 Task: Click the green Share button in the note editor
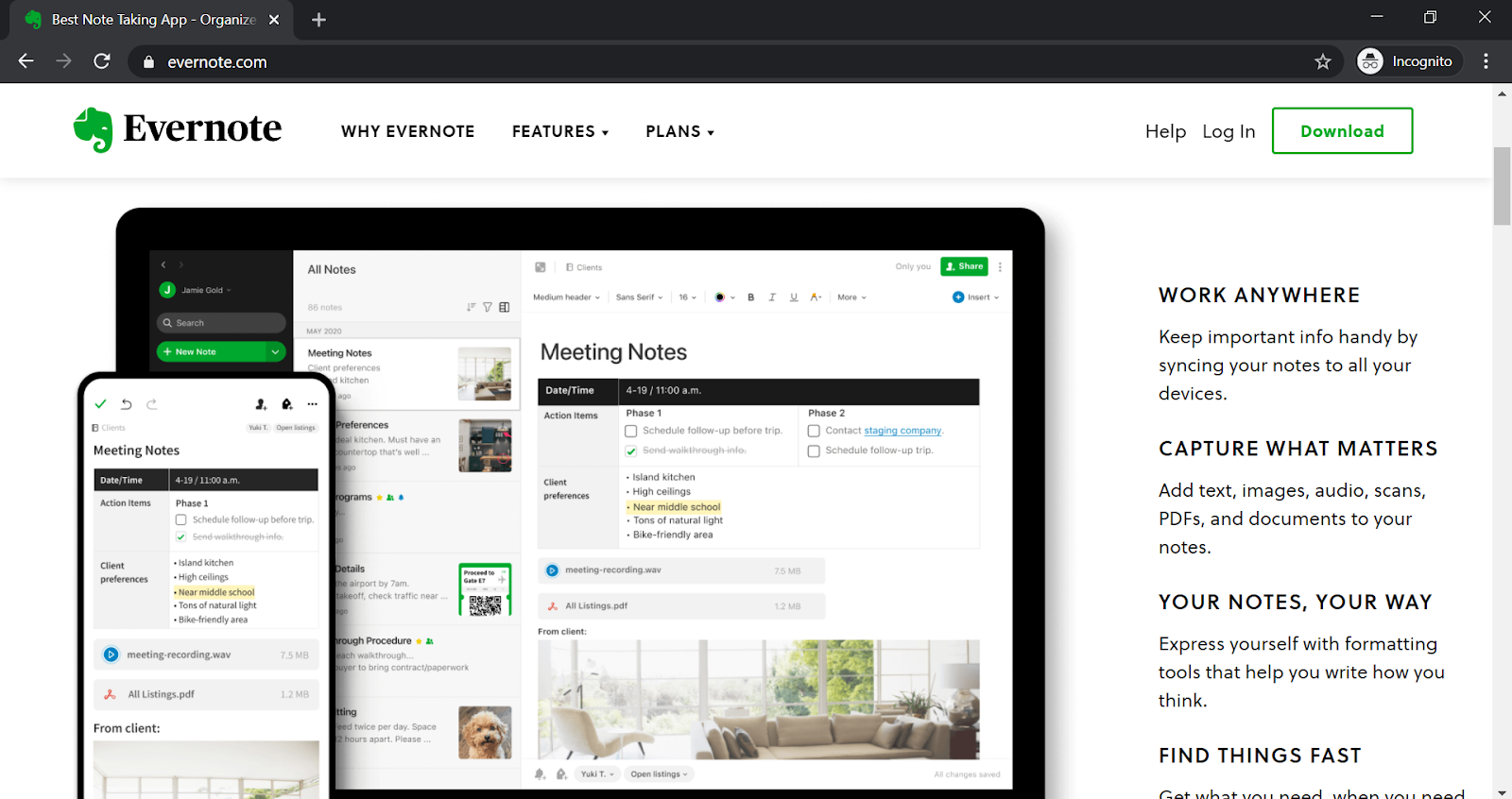(965, 266)
